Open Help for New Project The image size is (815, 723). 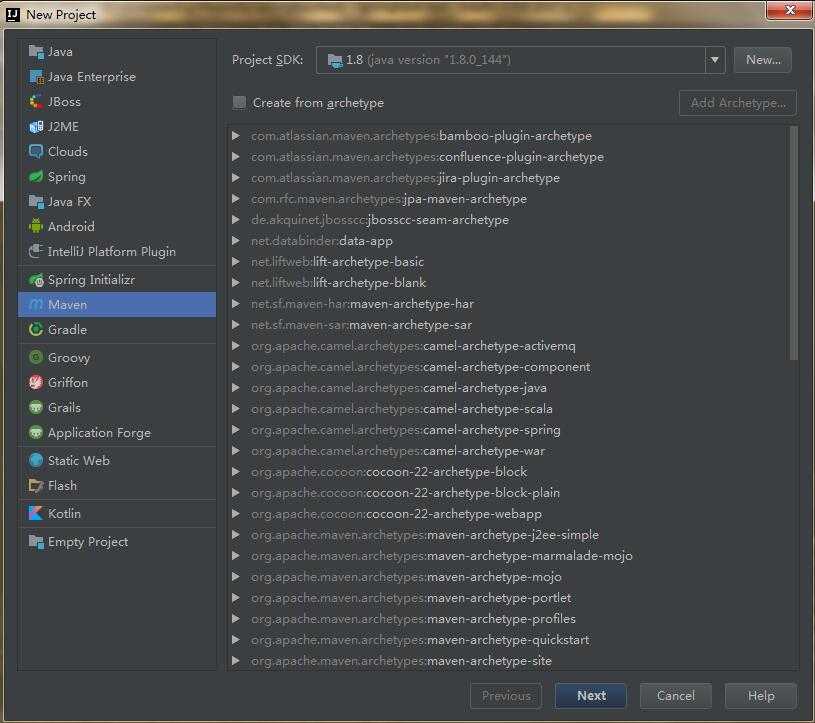pos(761,696)
